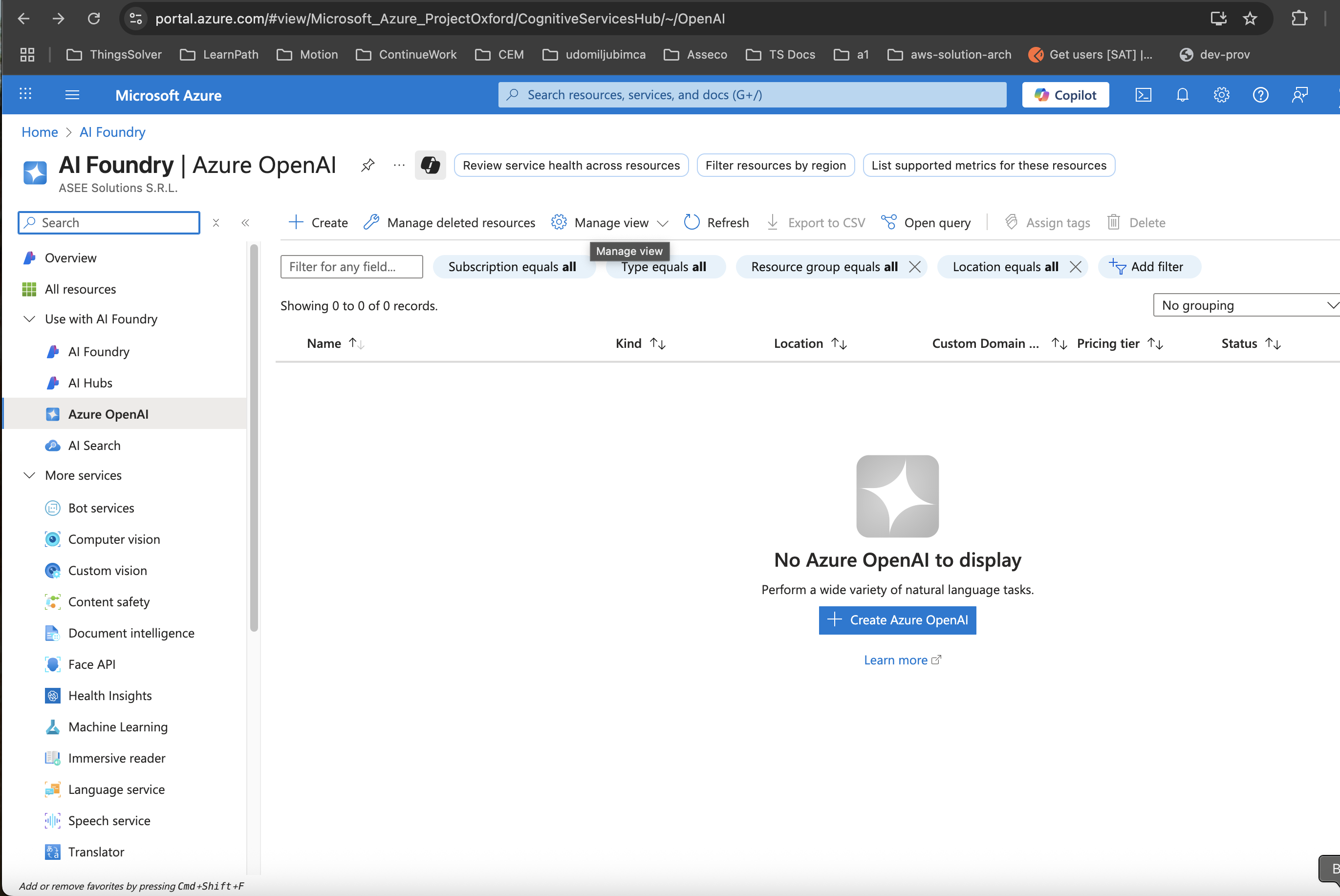Go to Home breadcrumb link
Image resolution: width=1340 pixels, height=896 pixels.
coord(40,132)
